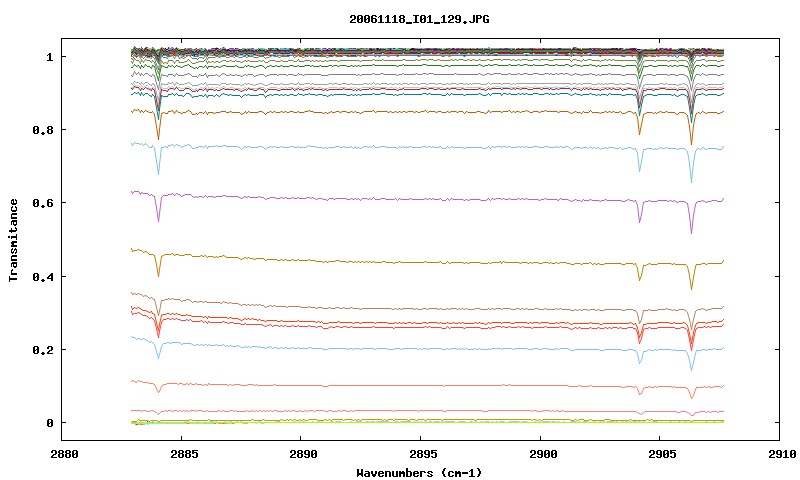
Task: Click the y-axis tick label 0.4
Action: (x=43, y=277)
